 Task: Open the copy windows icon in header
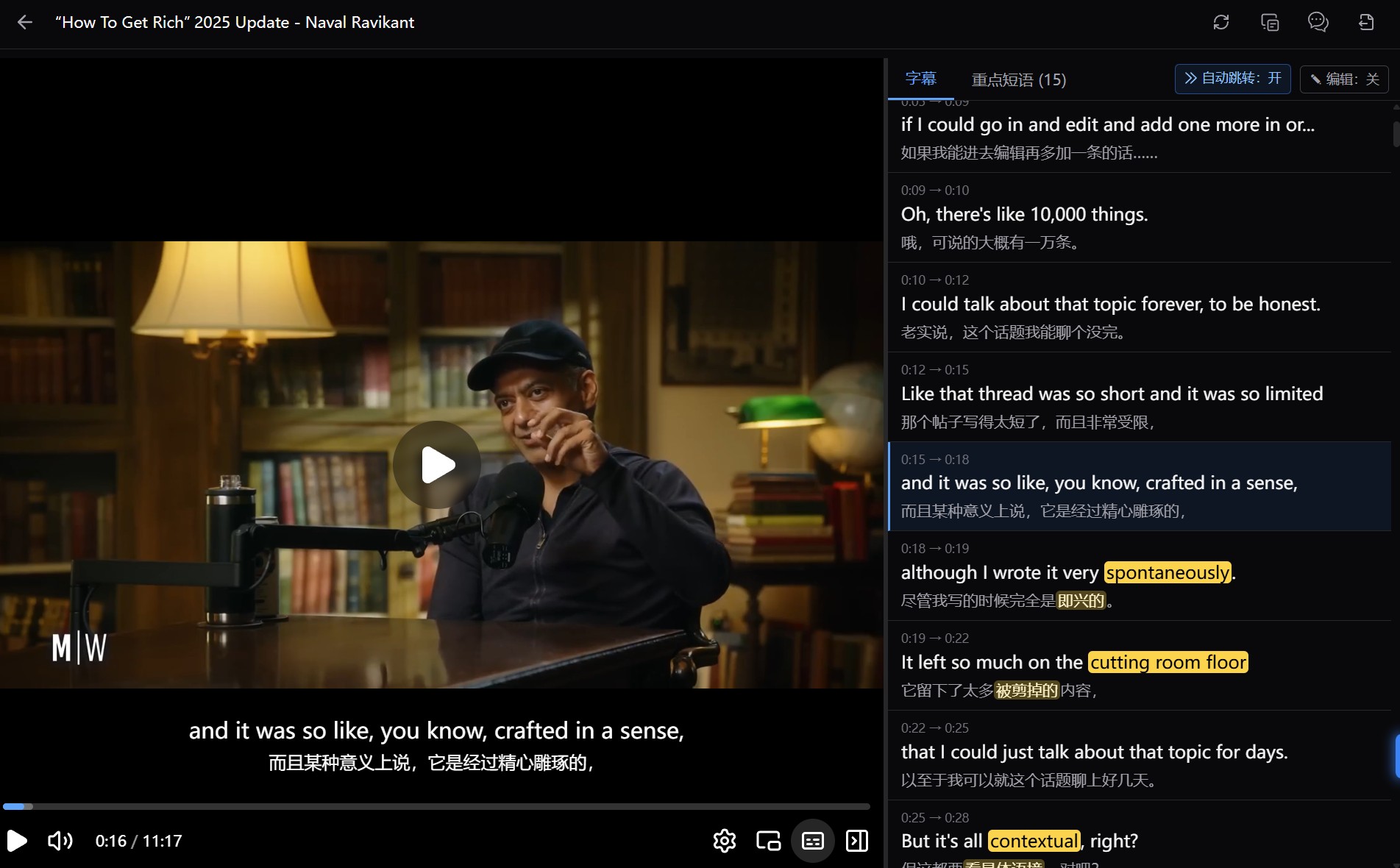(1270, 23)
